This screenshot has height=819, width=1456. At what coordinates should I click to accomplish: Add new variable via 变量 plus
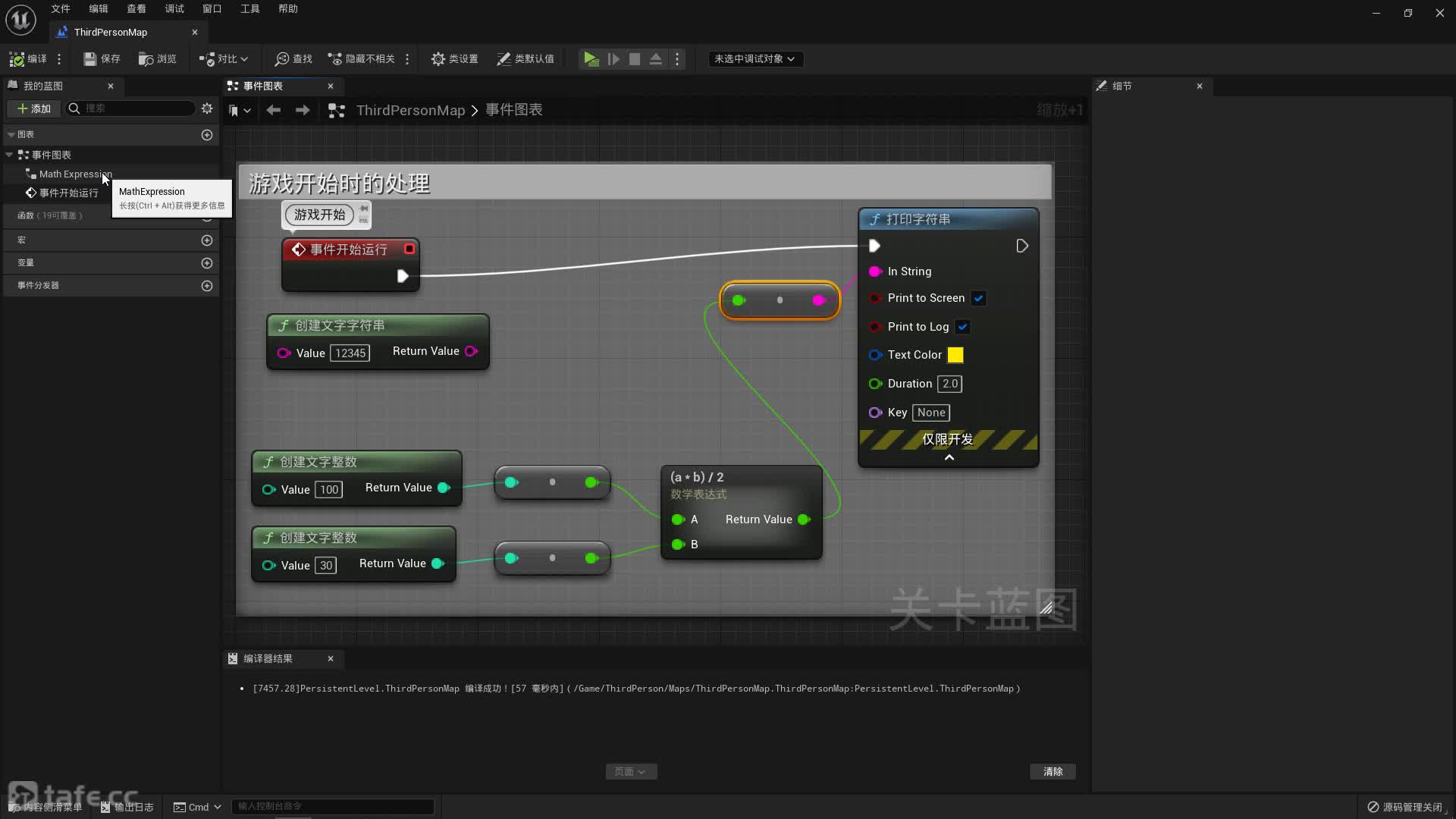(207, 262)
